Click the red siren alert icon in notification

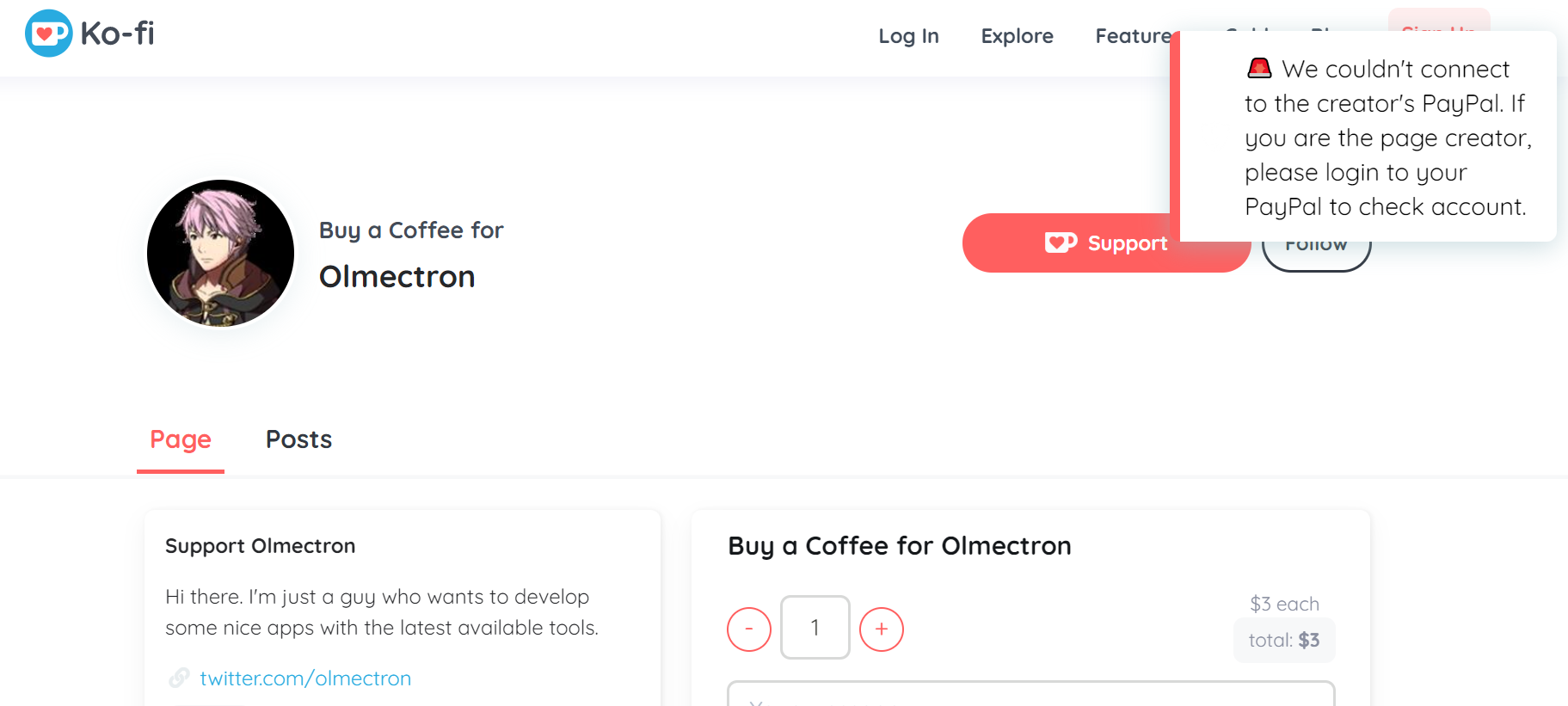click(1259, 68)
